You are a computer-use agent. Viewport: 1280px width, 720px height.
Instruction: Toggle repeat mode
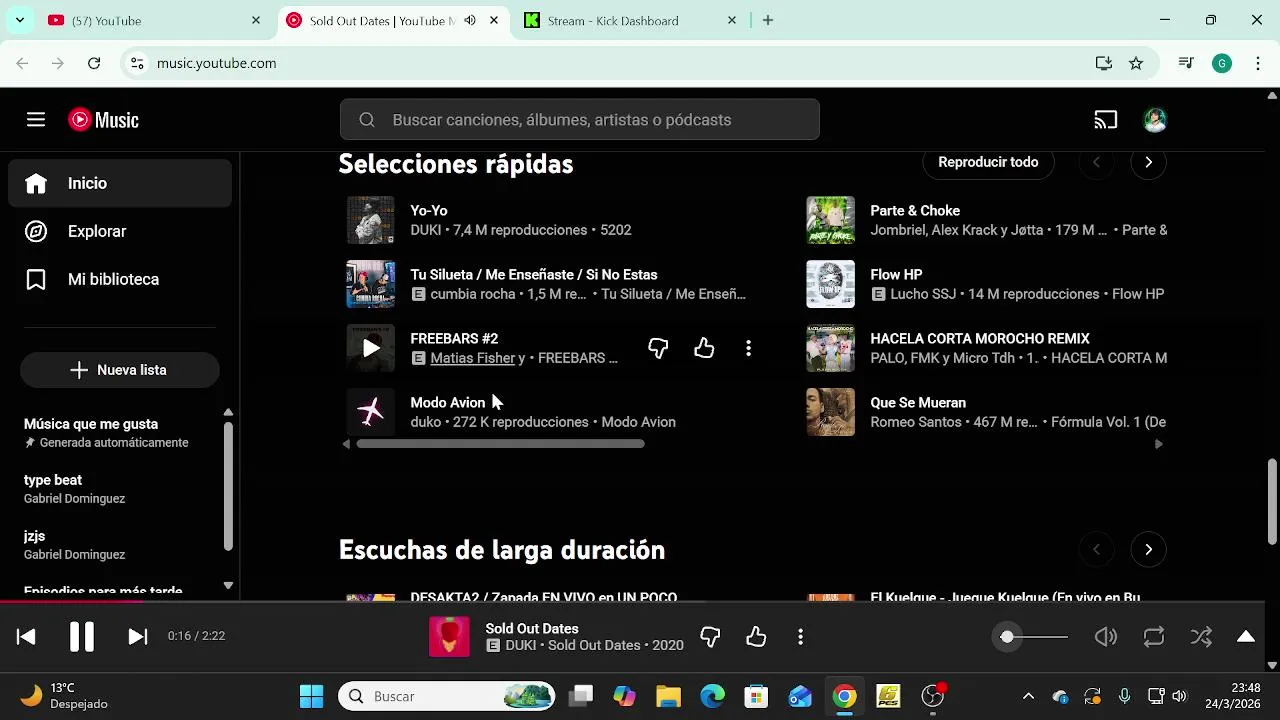pos(1154,636)
